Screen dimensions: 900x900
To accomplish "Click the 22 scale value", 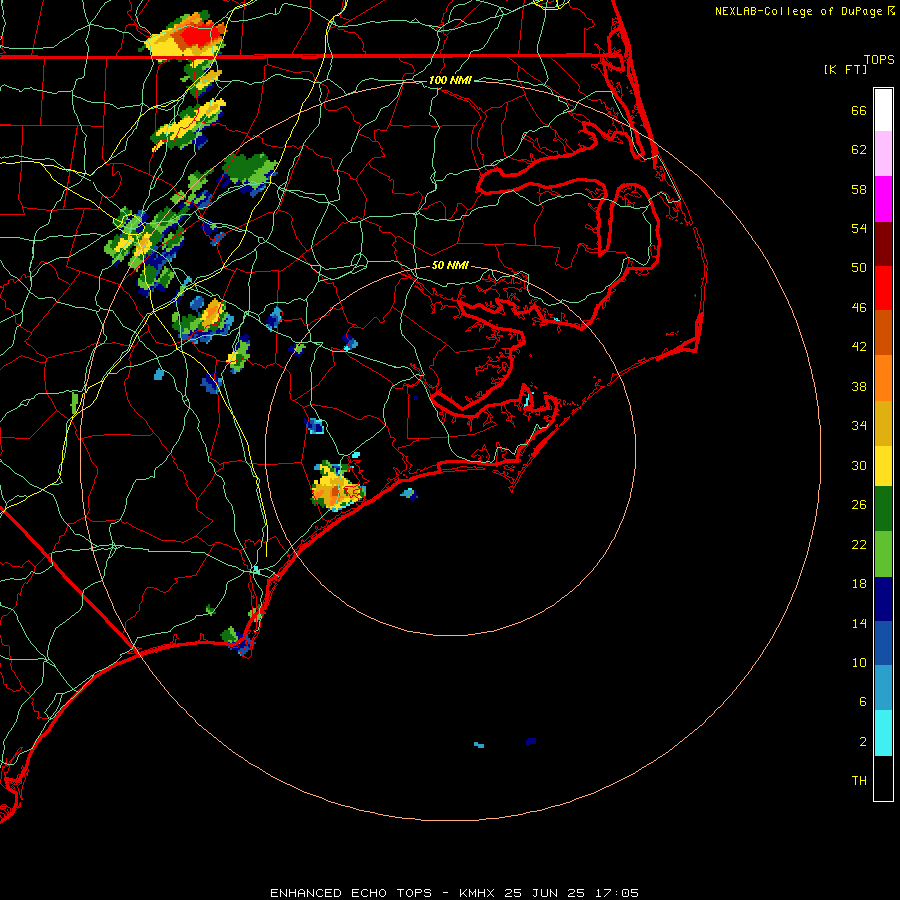I will click(x=859, y=544).
